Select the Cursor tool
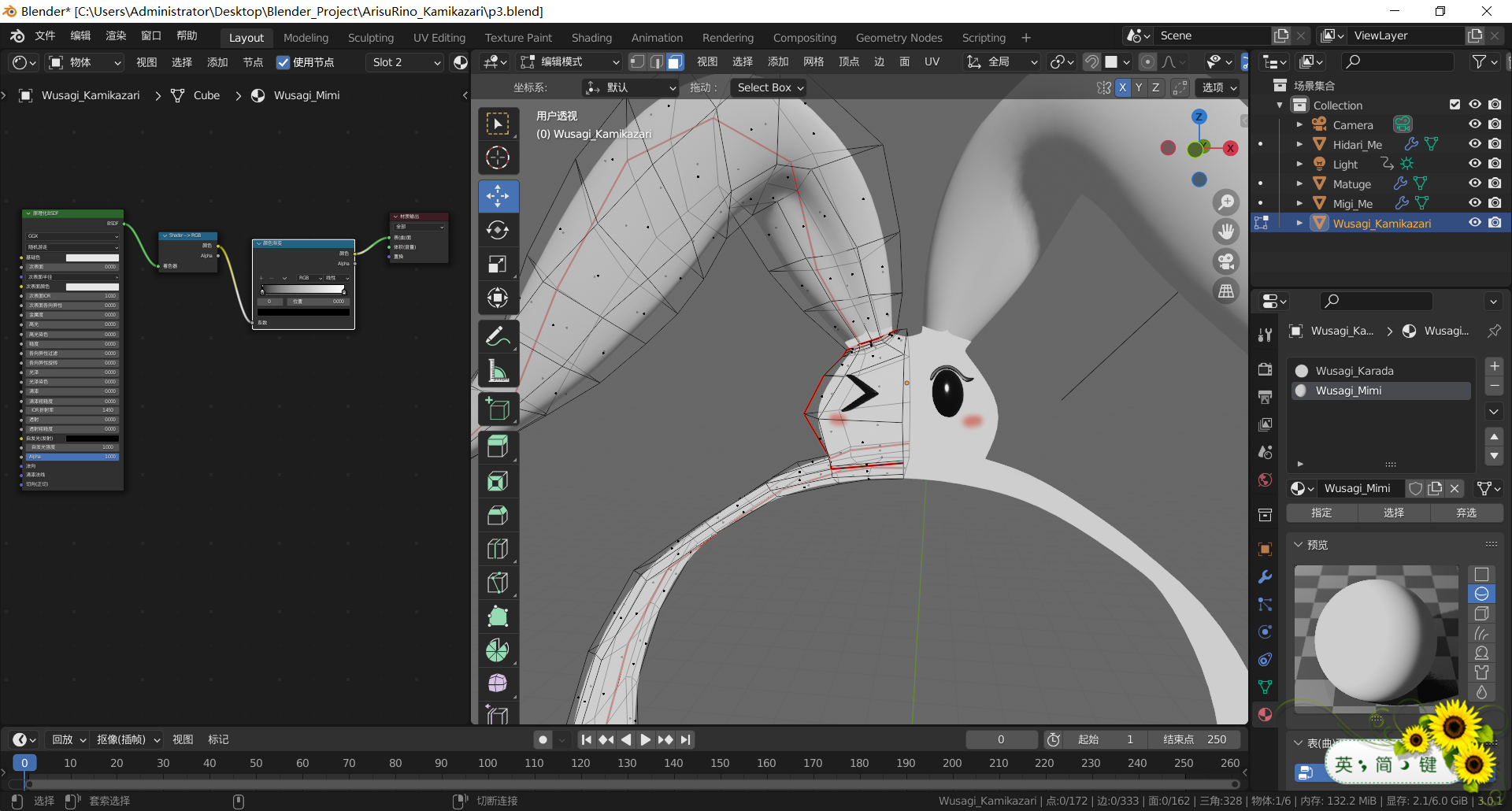Screen dimensions: 1512x811 point(498,158)
